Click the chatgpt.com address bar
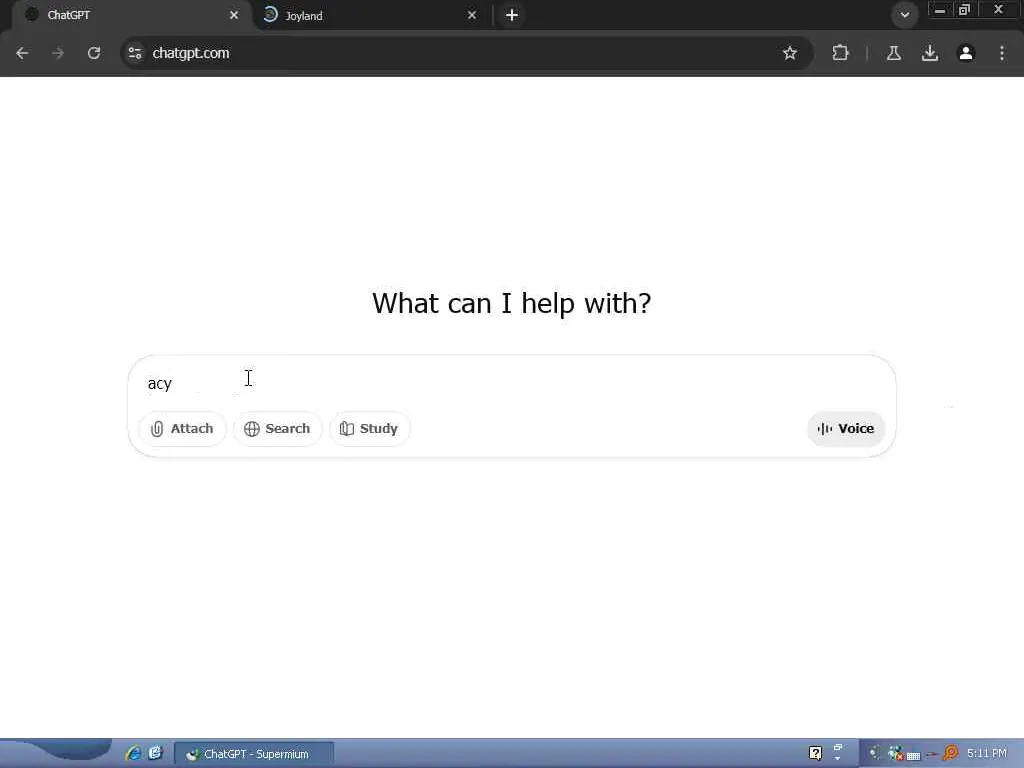The width and height of the screenshot is (1024, 768). point(457,53)
